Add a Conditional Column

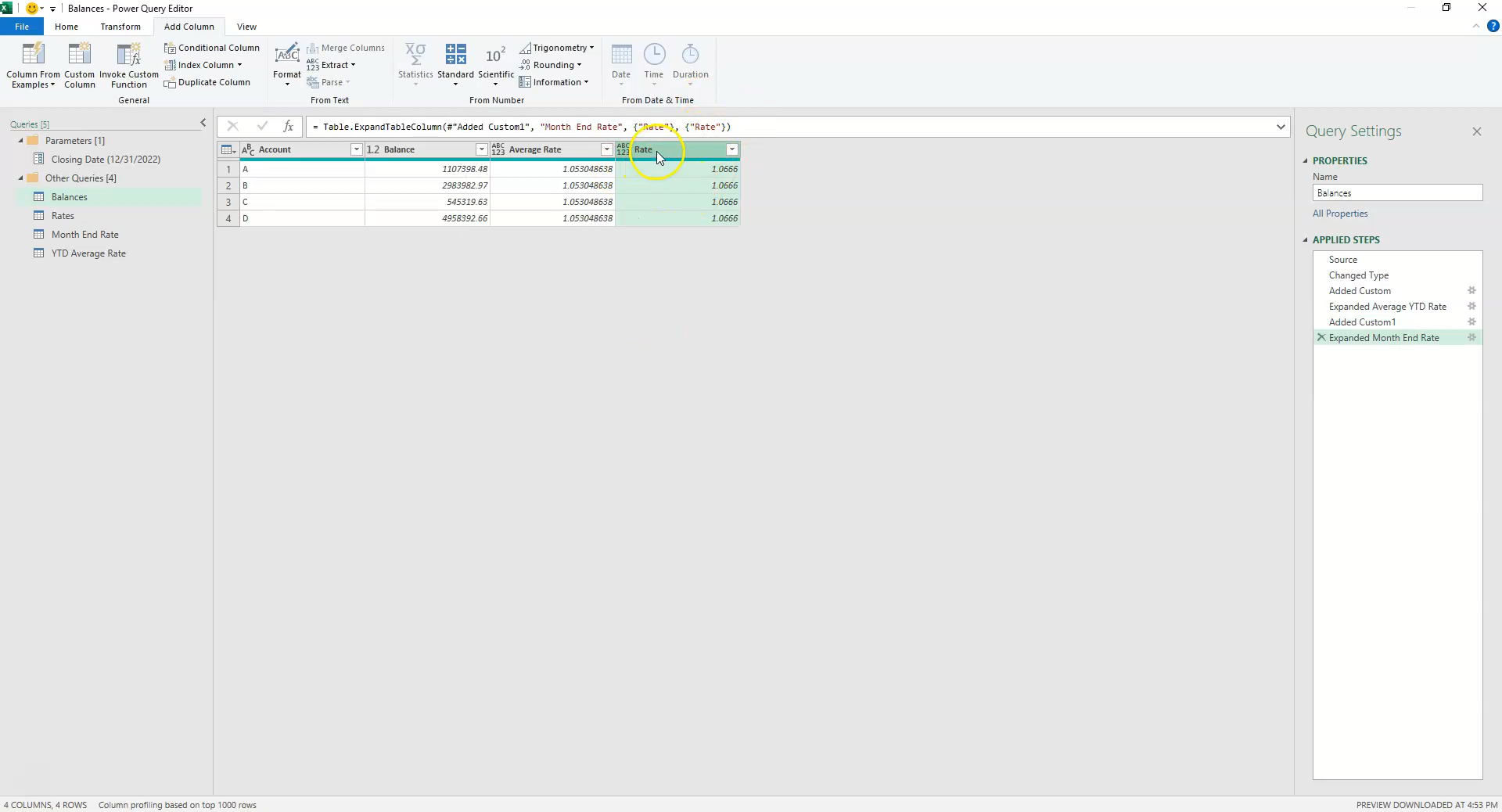[x=212, y=48]
